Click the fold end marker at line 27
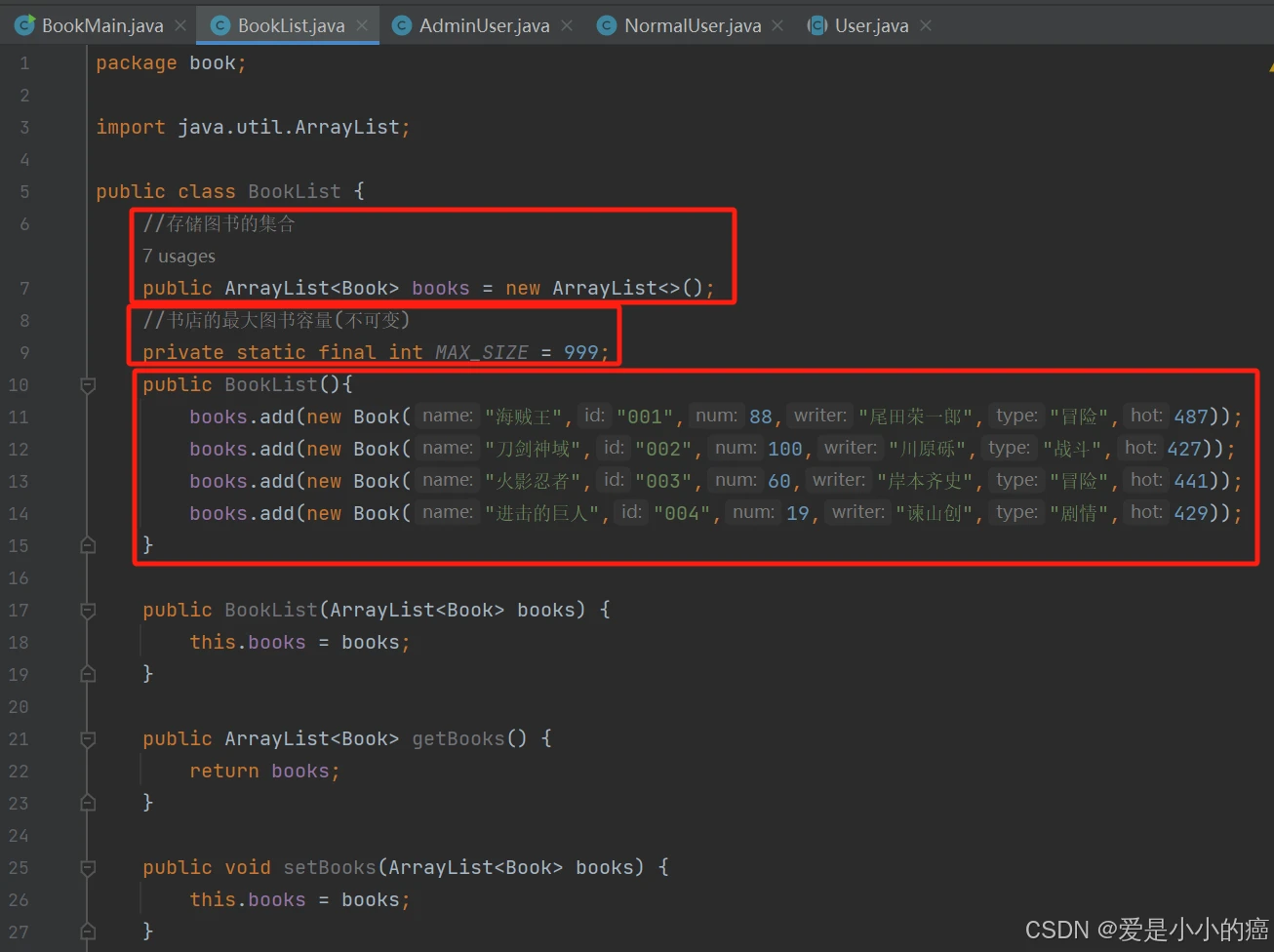1274x952 pixels. click(x=88, y=932)
